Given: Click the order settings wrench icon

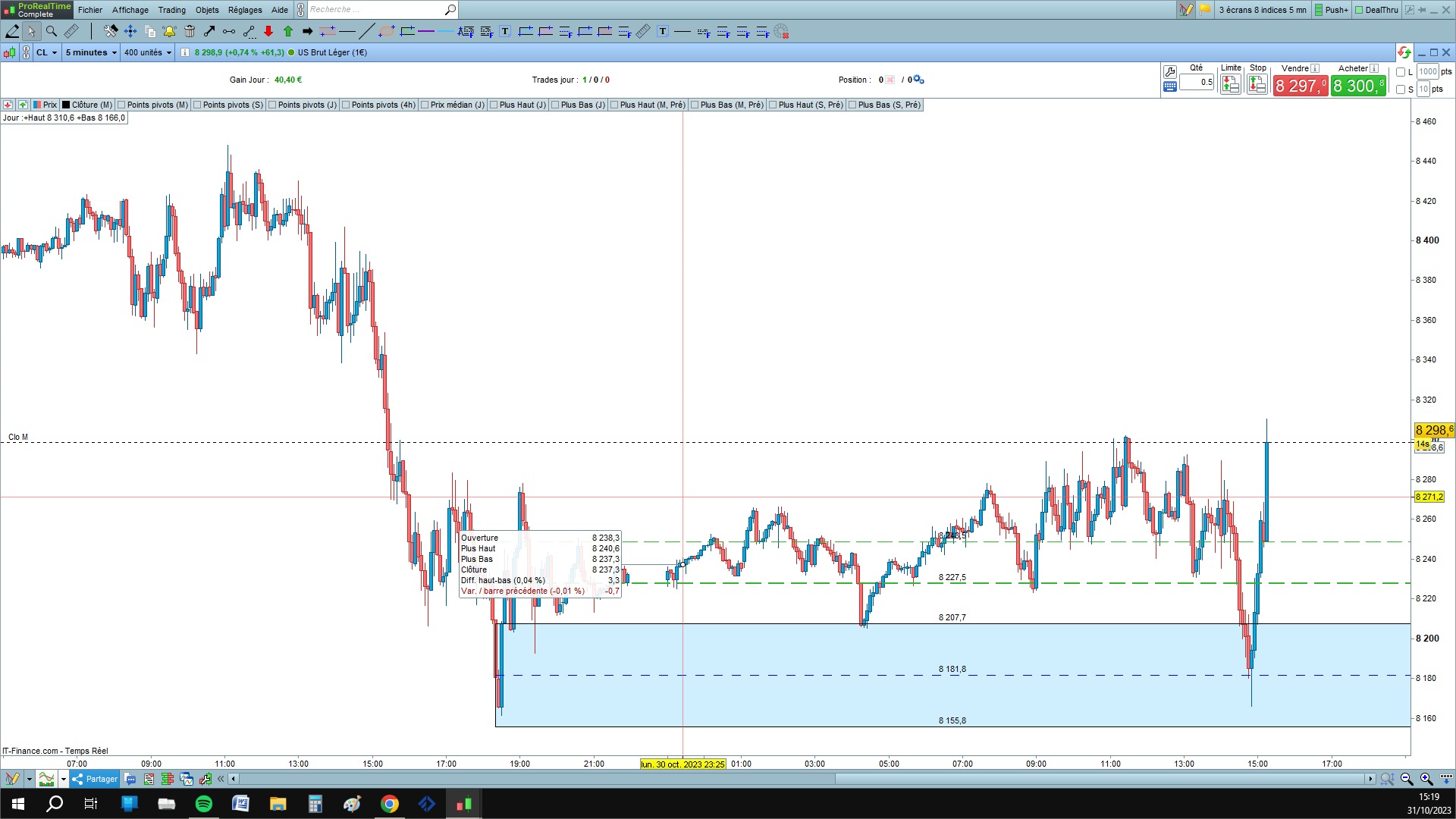Looking at the screenshot, I should point(1169,72).
